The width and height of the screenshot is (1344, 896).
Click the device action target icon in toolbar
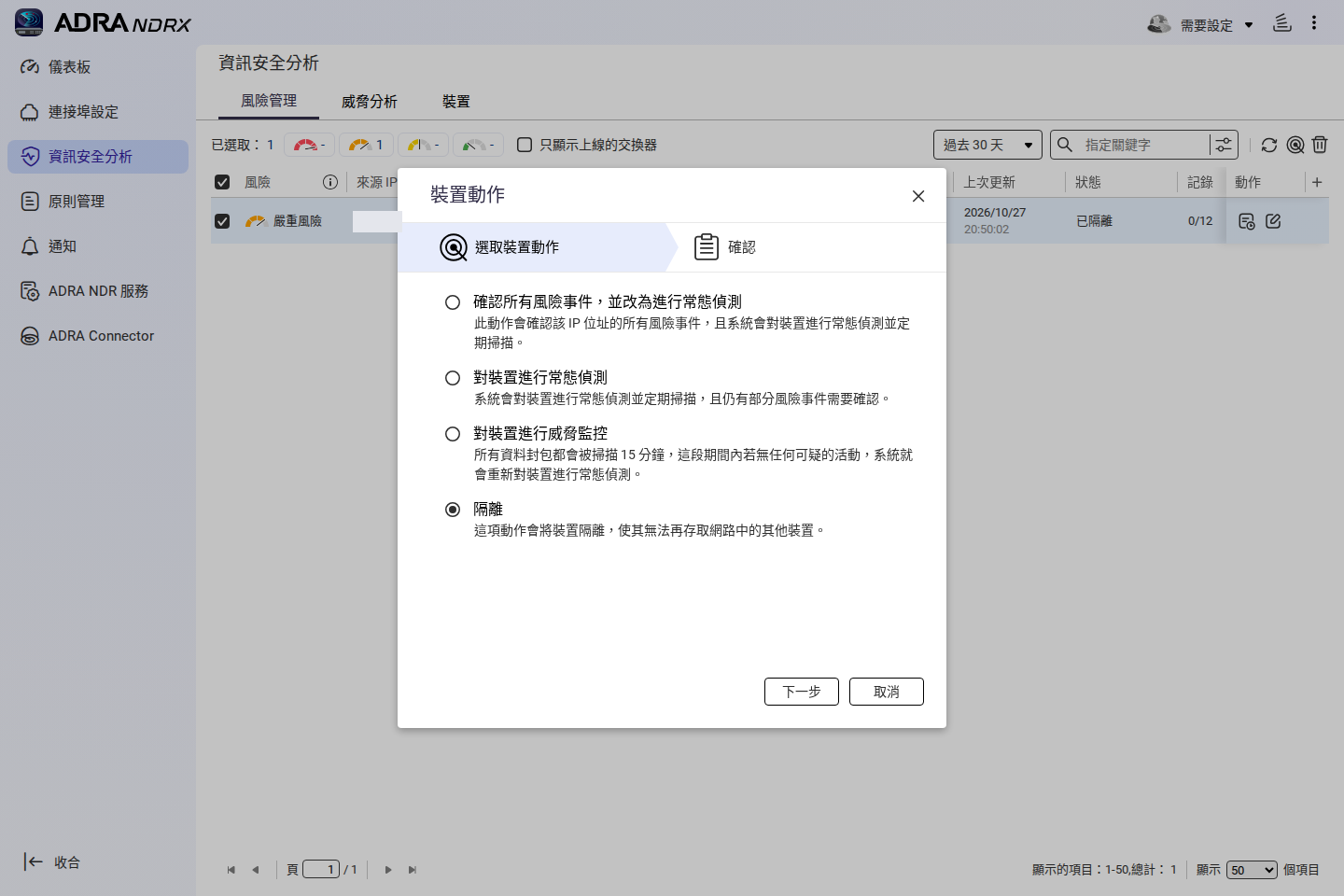(1295, 145)
